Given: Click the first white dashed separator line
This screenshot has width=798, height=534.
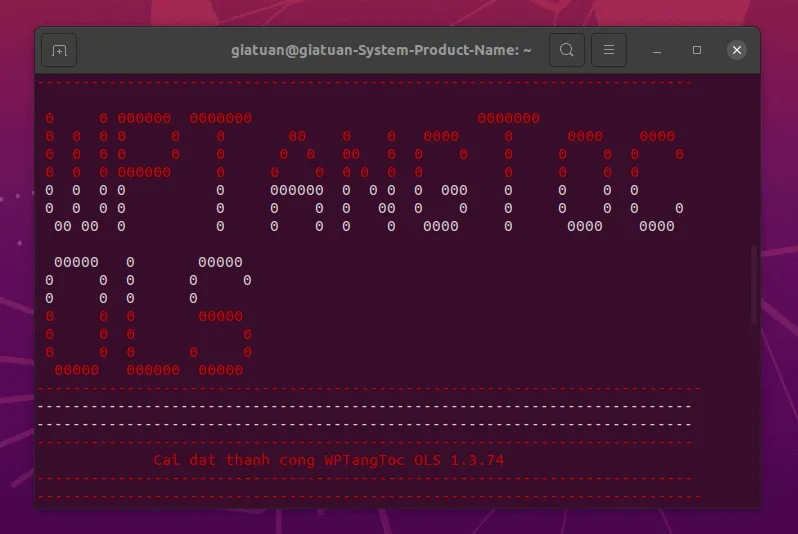Looking at the screenshot, I should 364,407.
